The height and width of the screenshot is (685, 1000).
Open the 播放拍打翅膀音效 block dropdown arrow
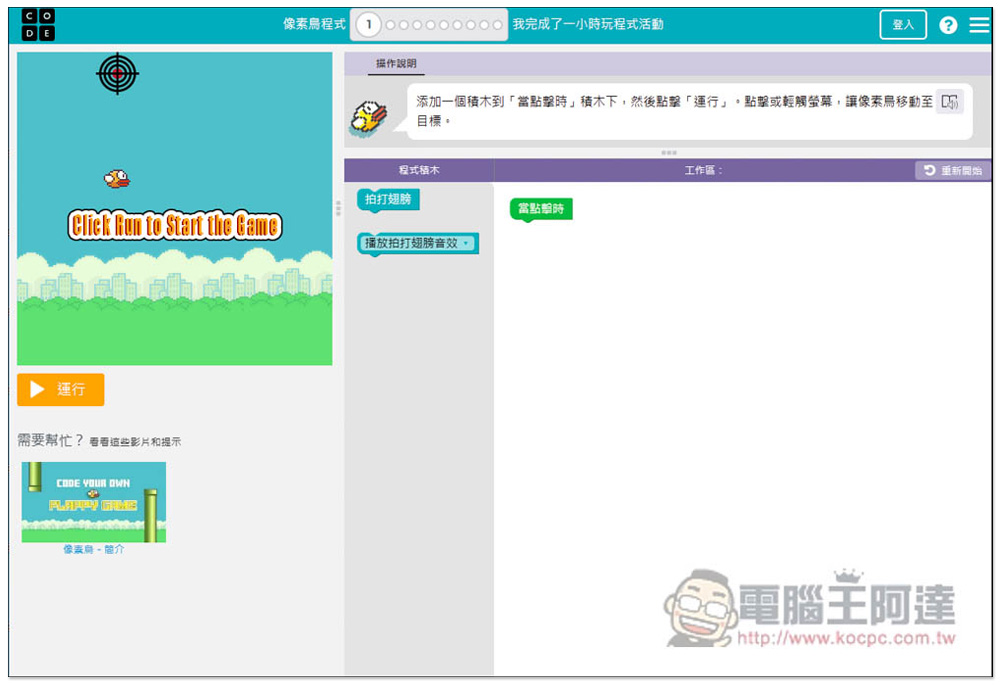tap(466, 243)
